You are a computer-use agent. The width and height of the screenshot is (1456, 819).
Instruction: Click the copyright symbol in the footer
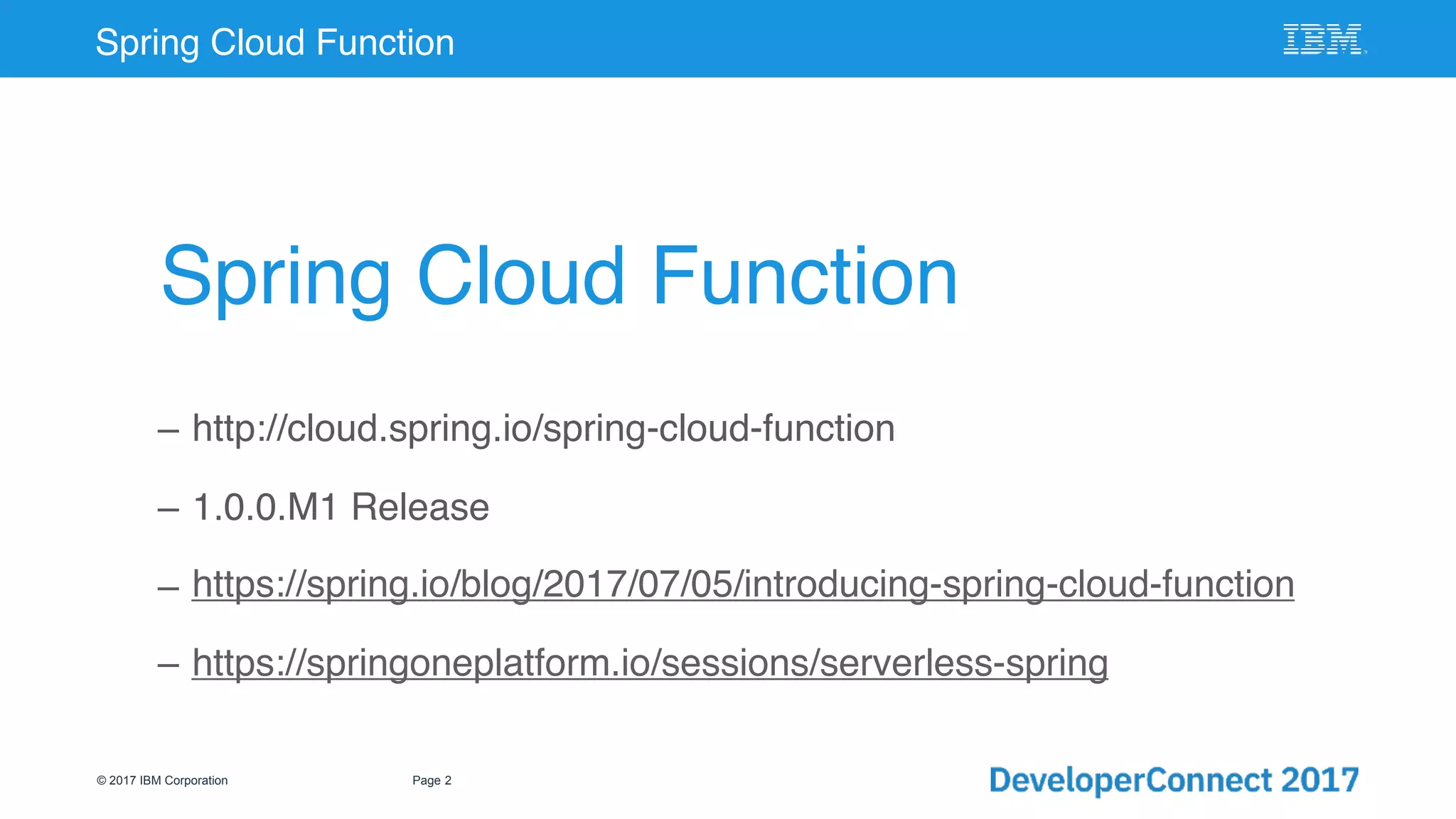click(101, 781)
